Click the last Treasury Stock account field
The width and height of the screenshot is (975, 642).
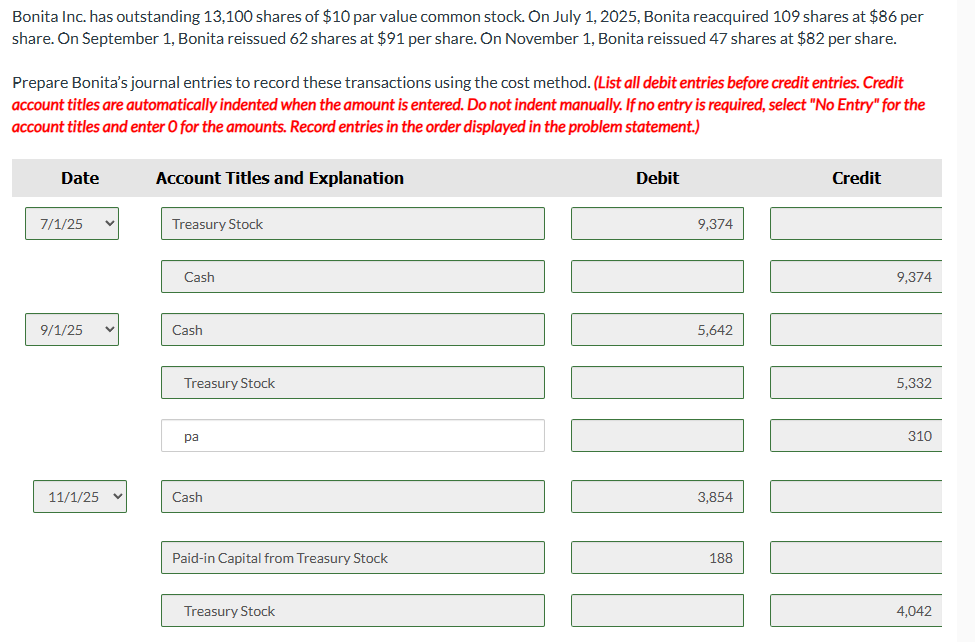point(353,610)
